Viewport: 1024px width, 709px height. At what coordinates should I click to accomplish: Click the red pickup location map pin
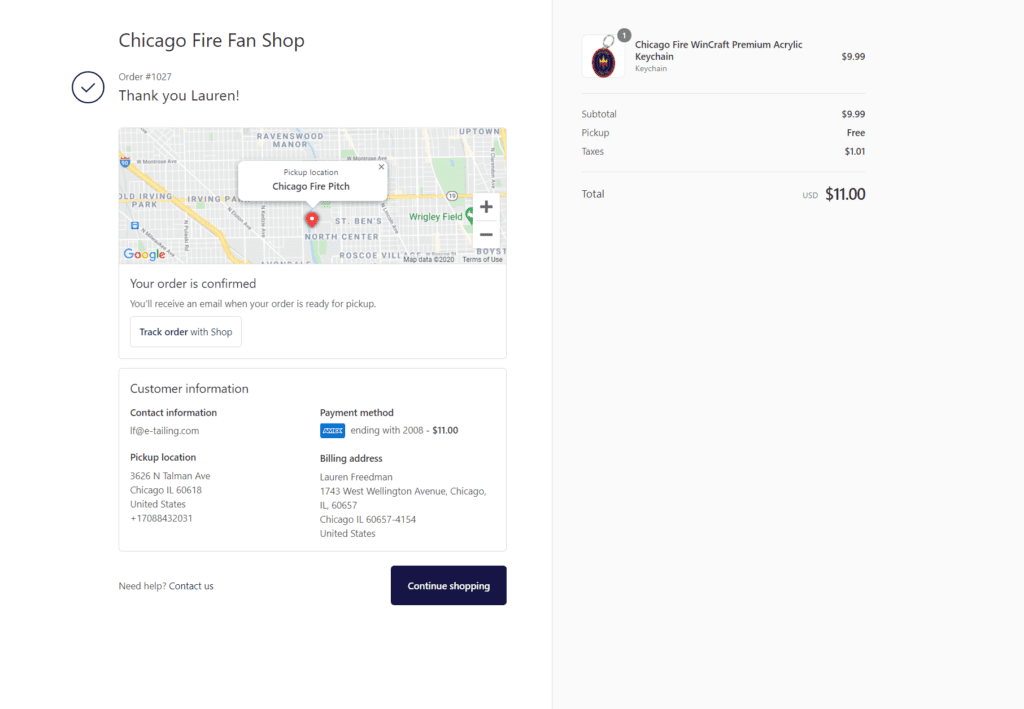click(x=312, y=219)
